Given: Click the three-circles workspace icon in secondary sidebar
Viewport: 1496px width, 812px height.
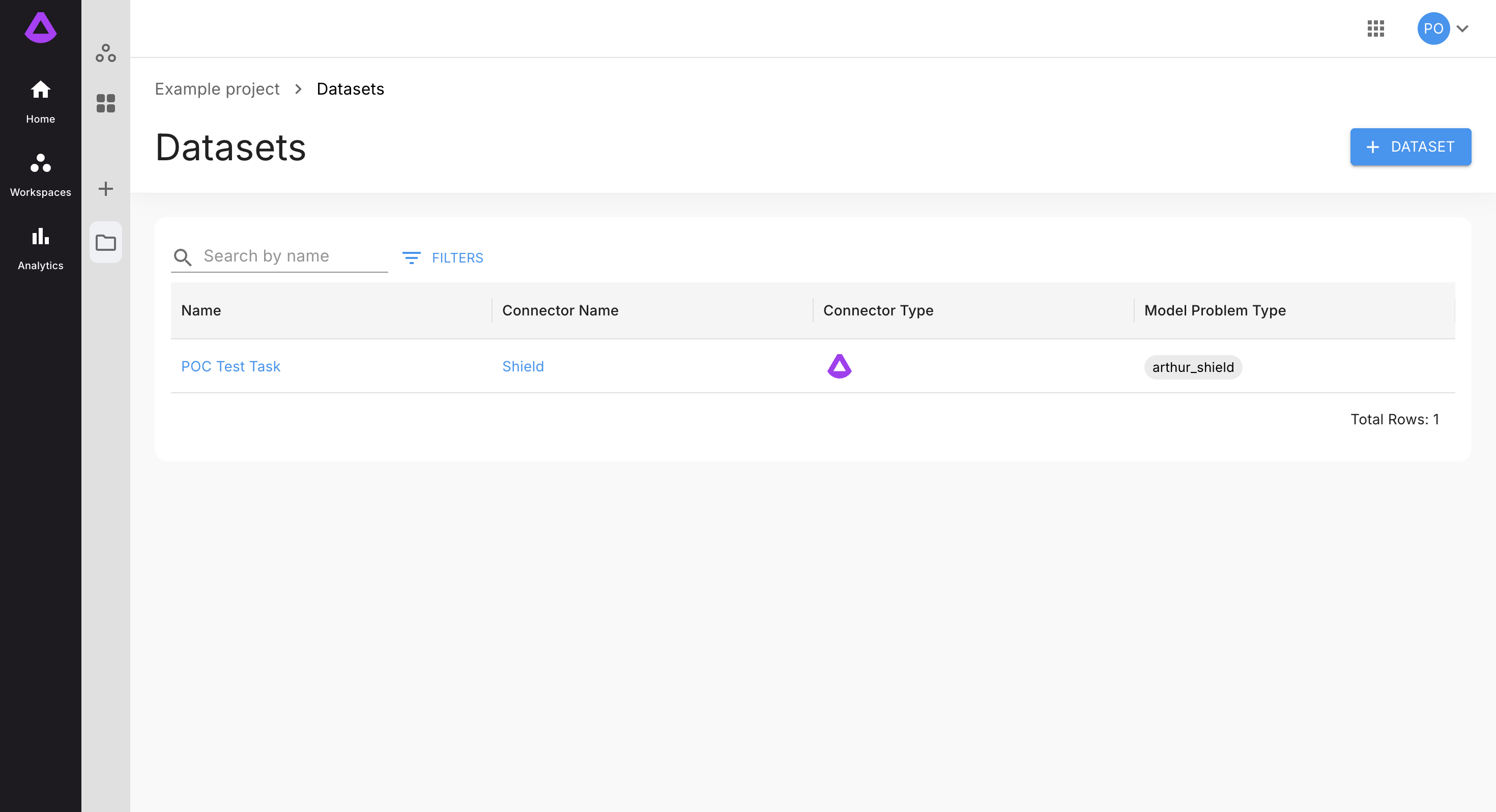Looking at the screenshot, I should [106, 53].
